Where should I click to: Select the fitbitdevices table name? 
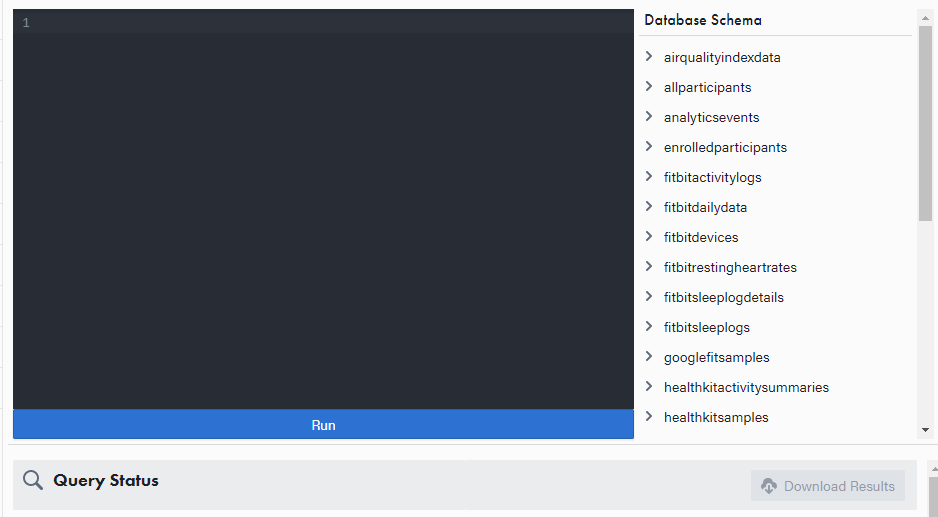[701, 237]
